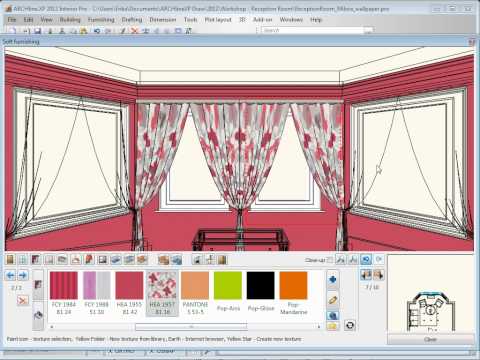The height and width of the screenshot is (360, 480).
Task: Open the Earth internet browser icon
Action: pyautogui.click(x=332, y=315)
